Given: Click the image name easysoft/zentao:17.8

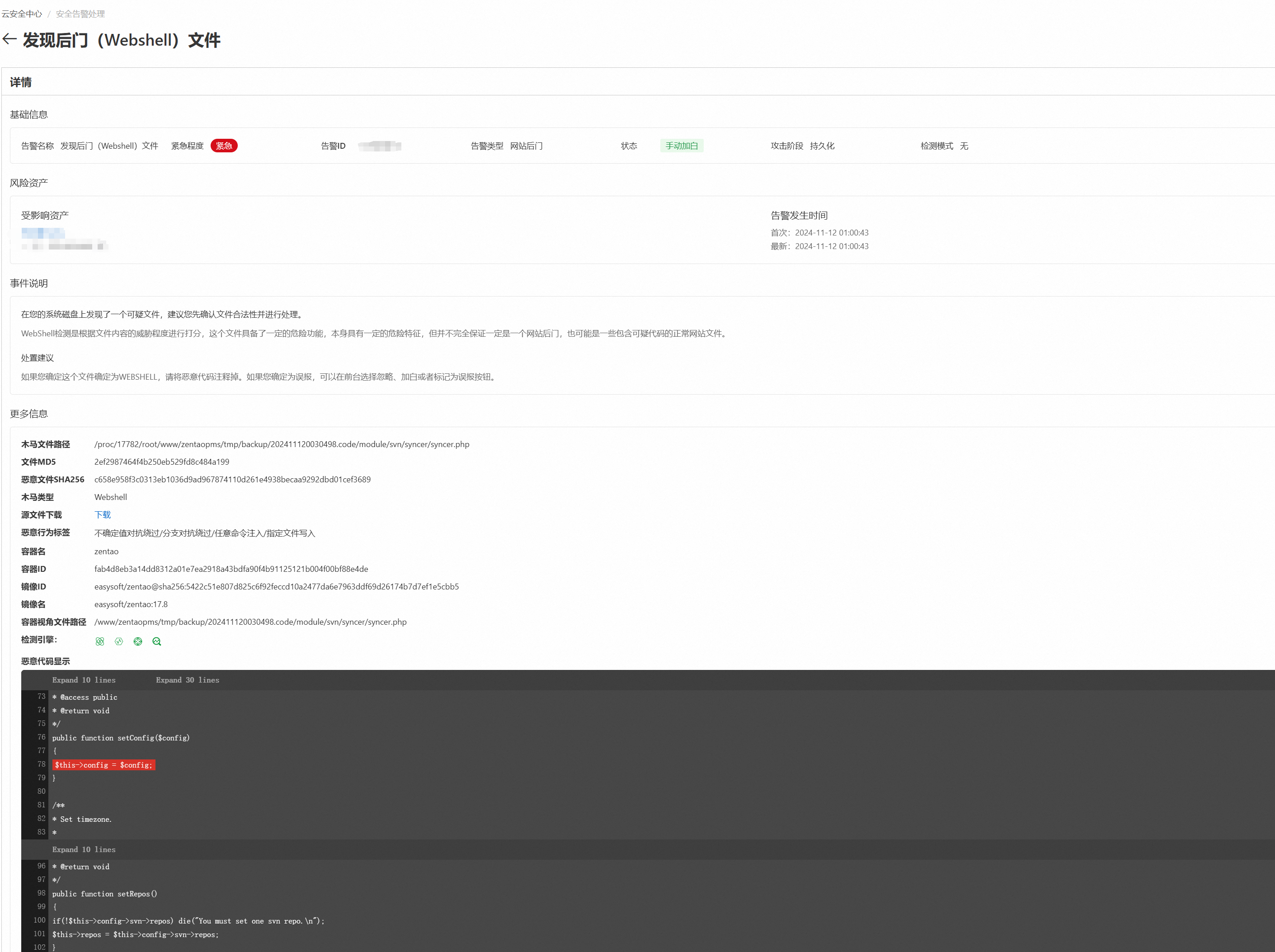Looking at the screenshot, I should pyautogui.click(x=132, y=604).
